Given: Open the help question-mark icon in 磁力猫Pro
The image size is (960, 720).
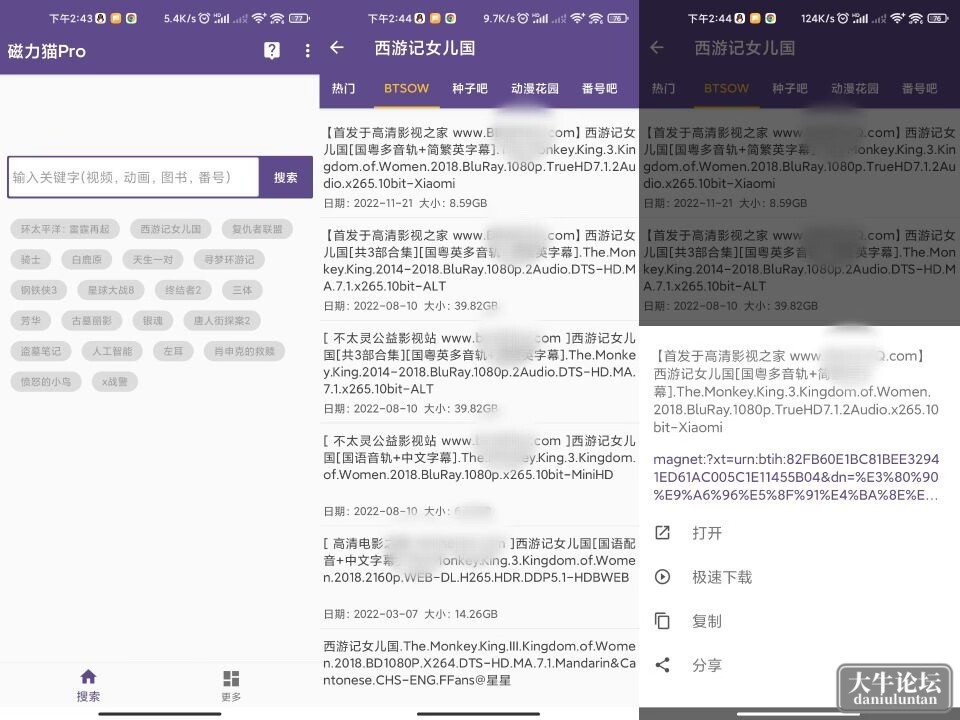Looking at the screenshot, I should tap(271, 50).
